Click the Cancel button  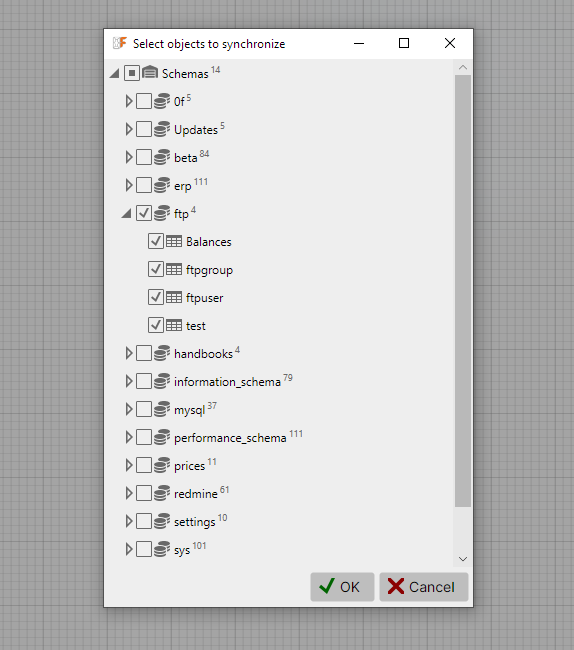424,587
